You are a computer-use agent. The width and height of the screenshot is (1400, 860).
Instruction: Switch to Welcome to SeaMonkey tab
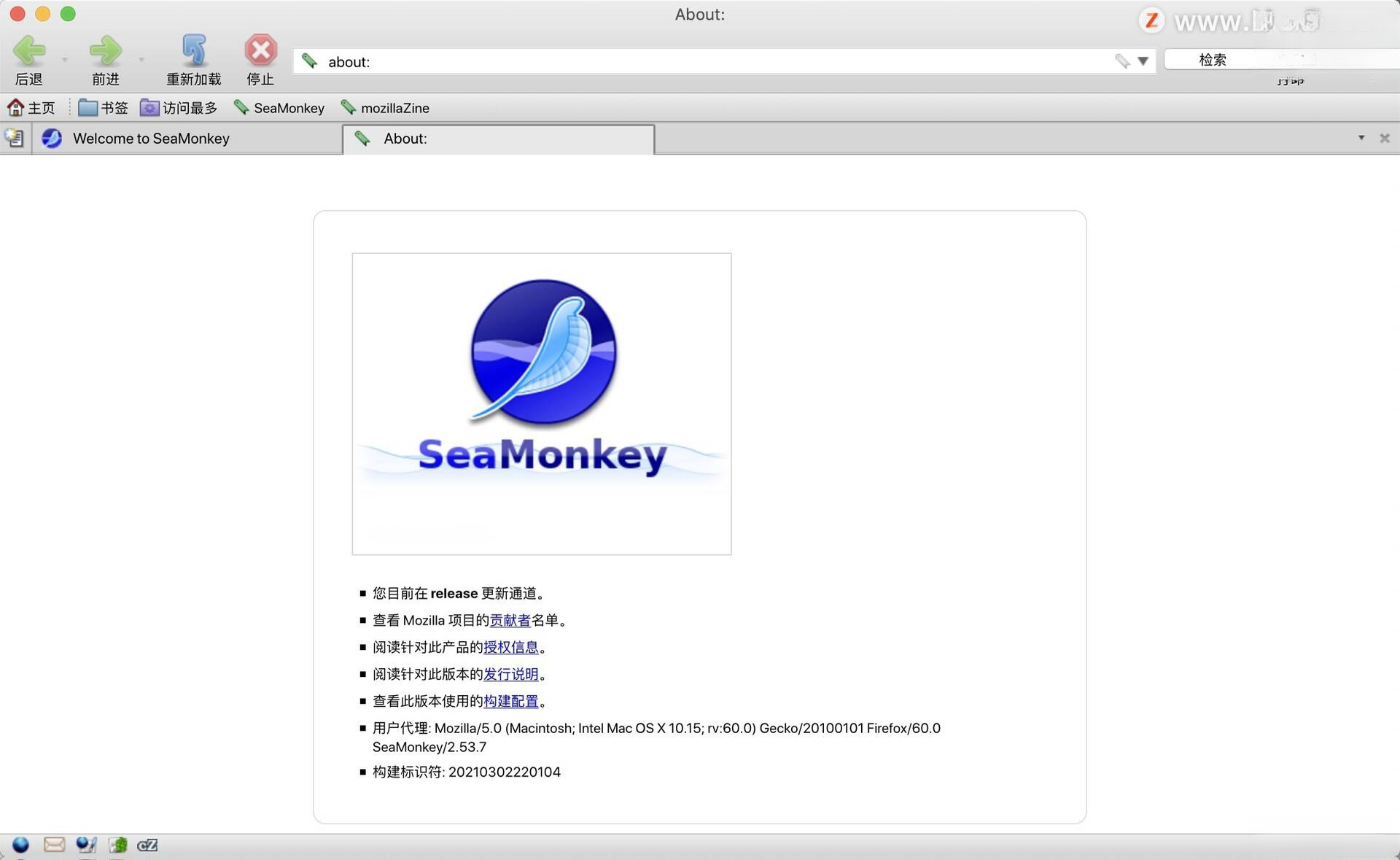187,139
